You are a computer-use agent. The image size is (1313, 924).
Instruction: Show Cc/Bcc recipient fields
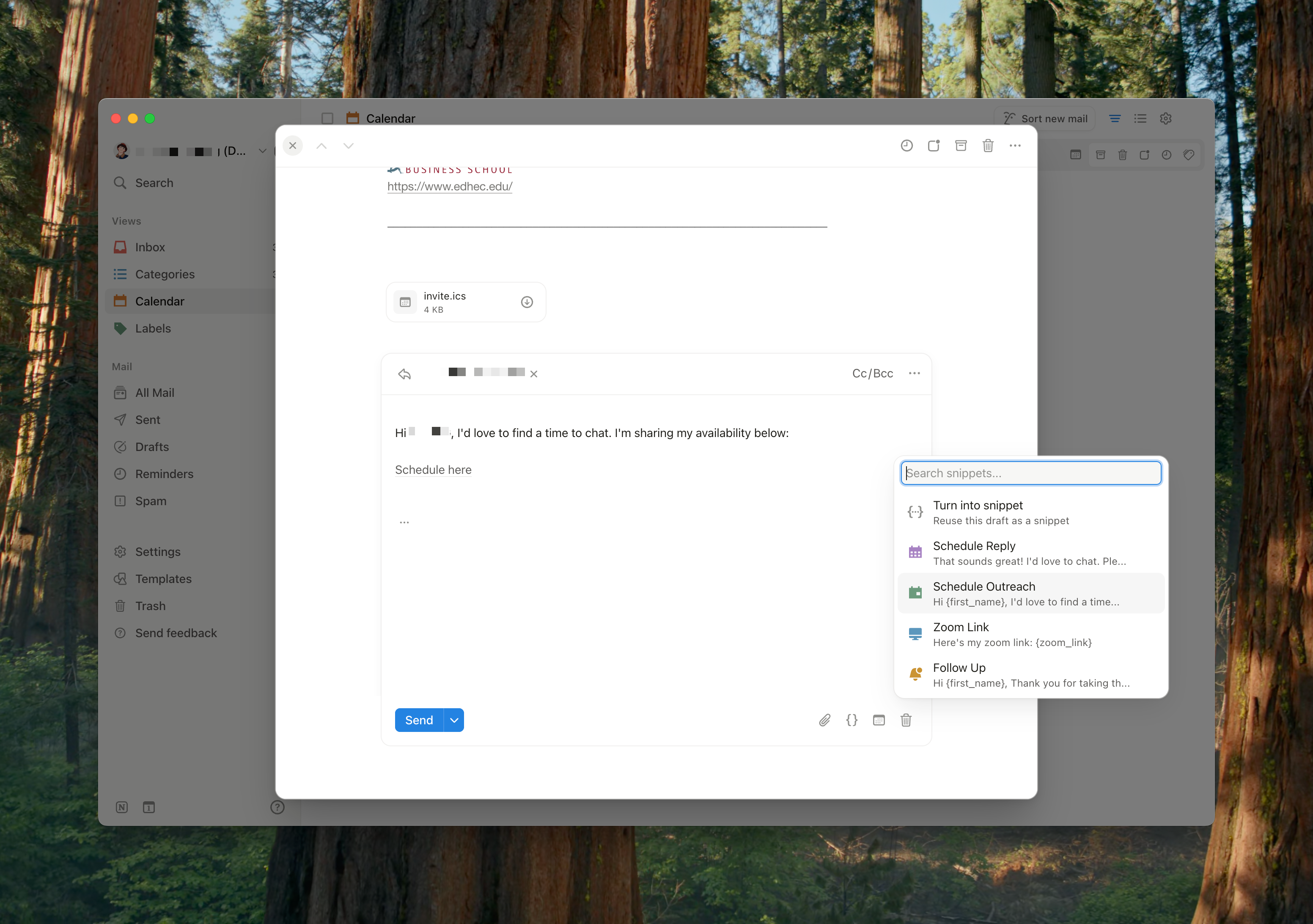click(x=872, y=374)
